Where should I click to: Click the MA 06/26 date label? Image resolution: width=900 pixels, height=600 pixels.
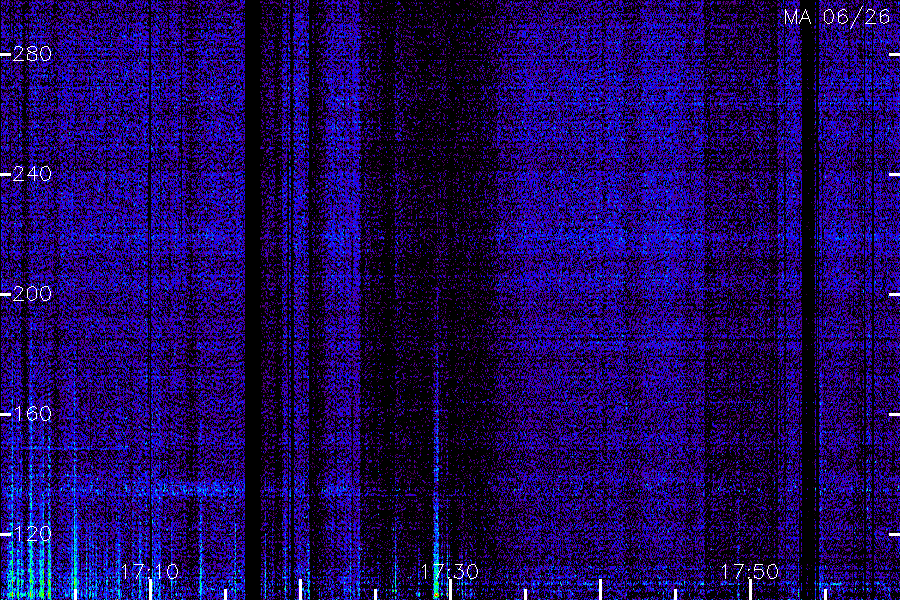(837, 17)
